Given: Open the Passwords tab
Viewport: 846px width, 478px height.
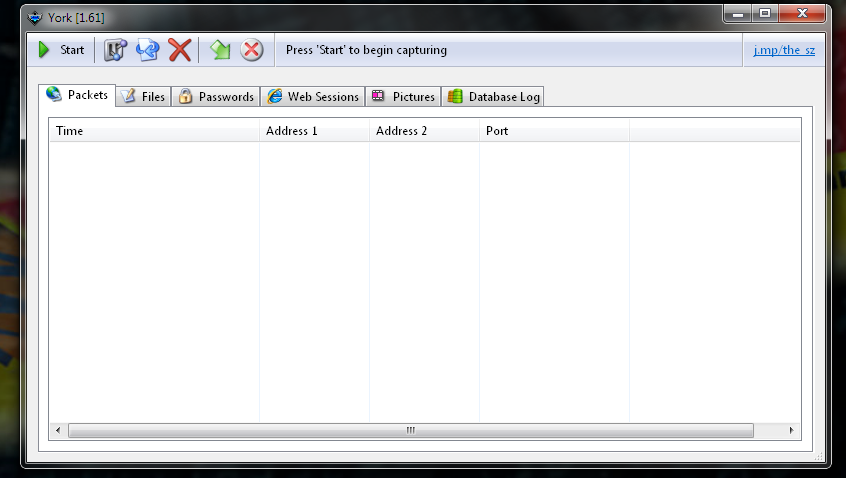Looking at the screenshot, I should tap(216, 97).
